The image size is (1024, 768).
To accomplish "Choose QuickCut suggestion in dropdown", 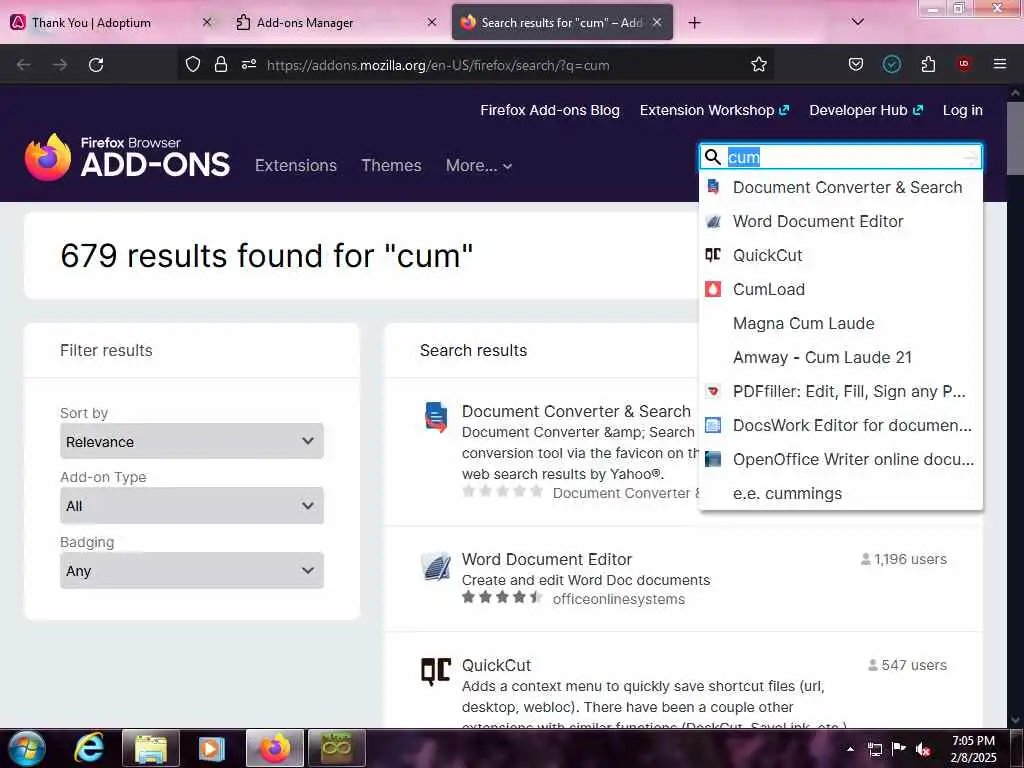I will 840,255.
